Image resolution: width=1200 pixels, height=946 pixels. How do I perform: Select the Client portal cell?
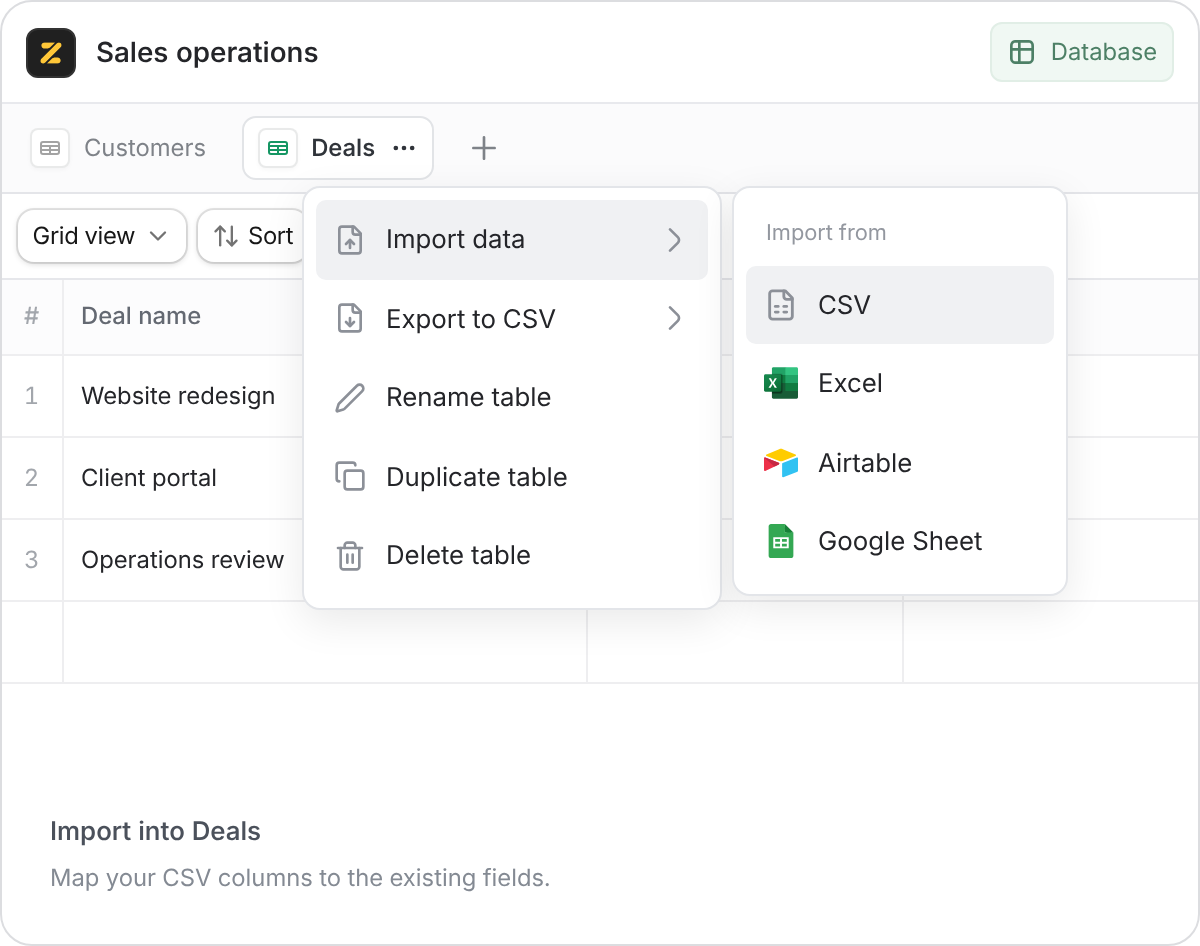click(x=149, y=478)
